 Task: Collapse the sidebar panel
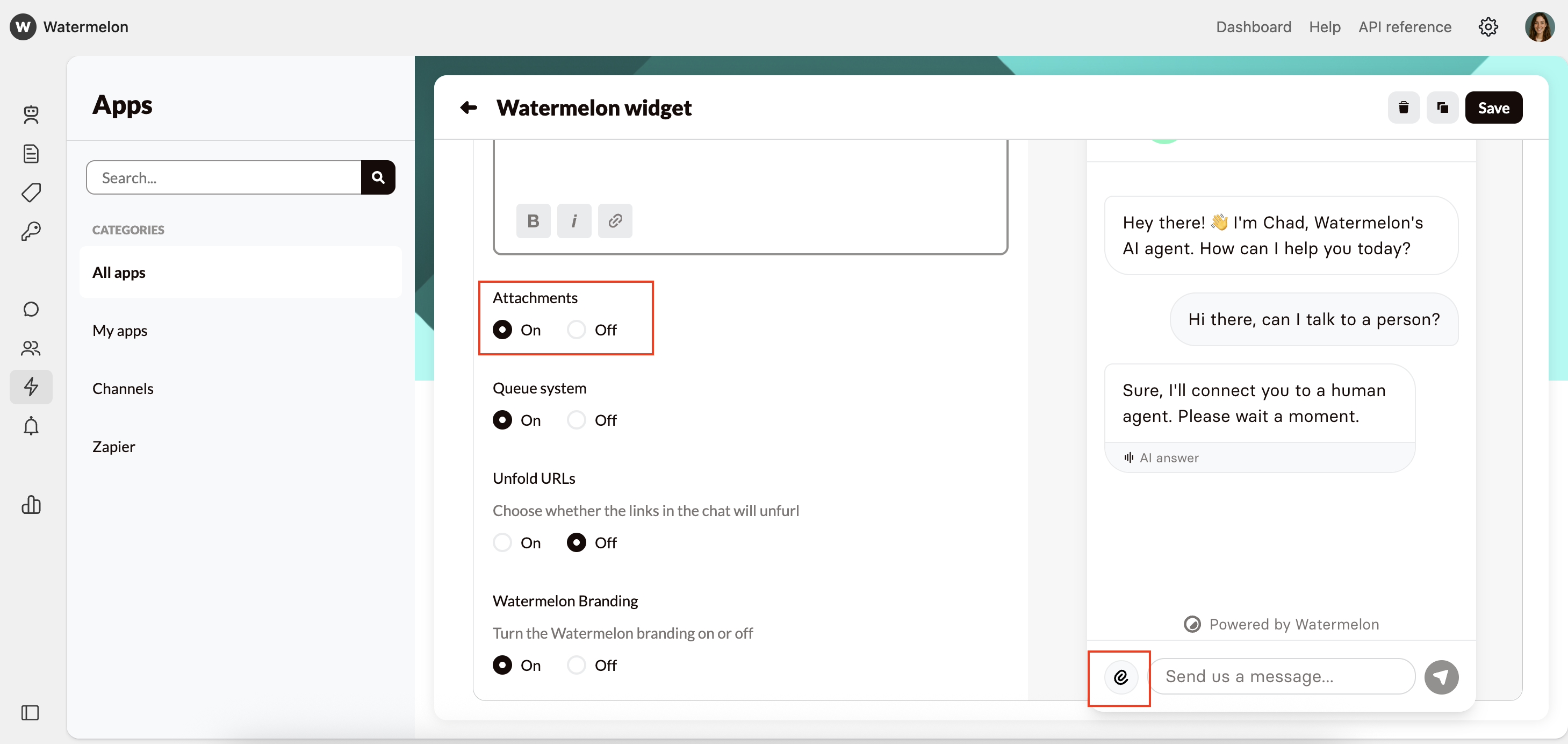coord(31,713)
